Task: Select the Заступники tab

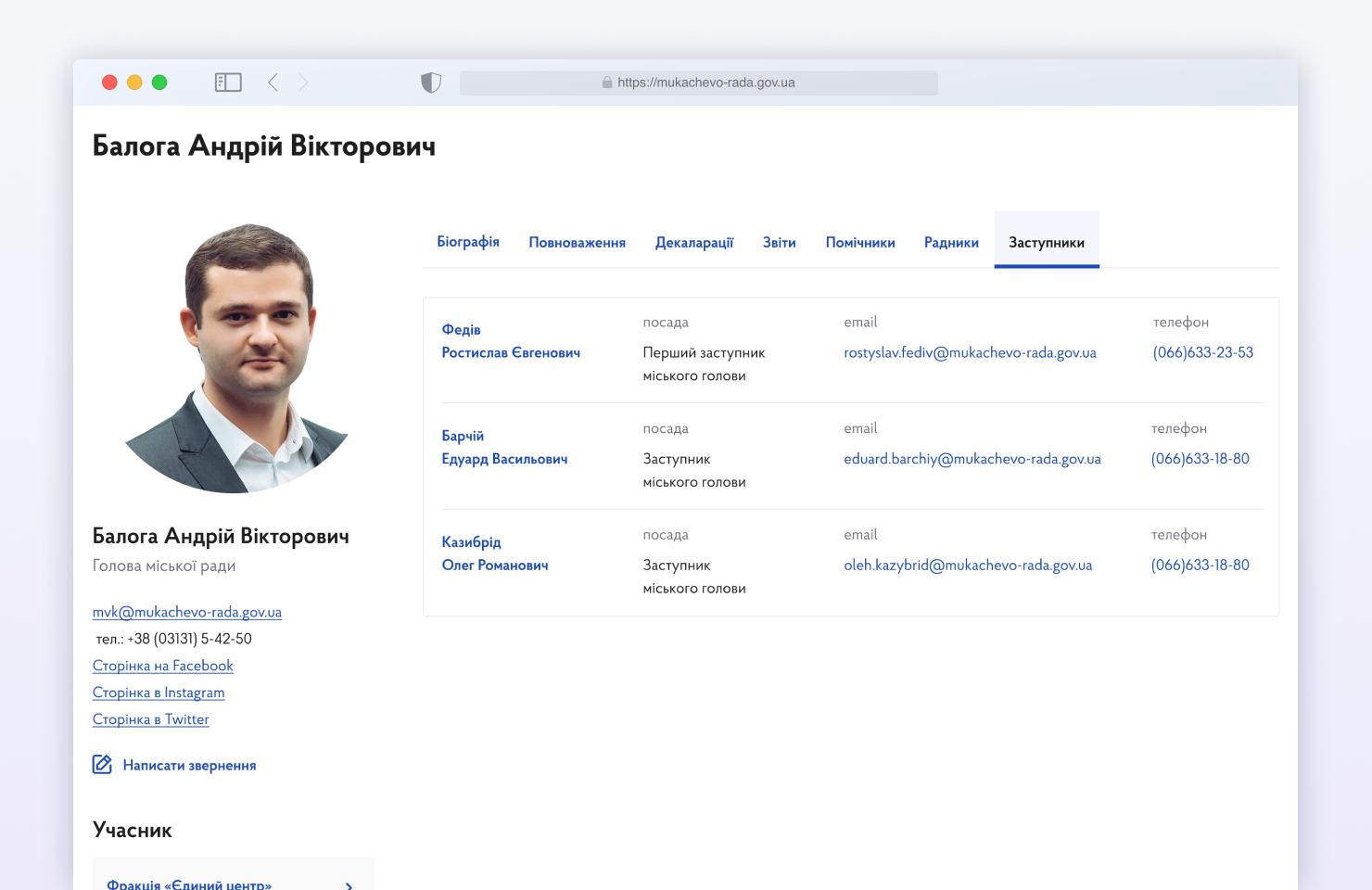Action: (x=1047, y=242)
